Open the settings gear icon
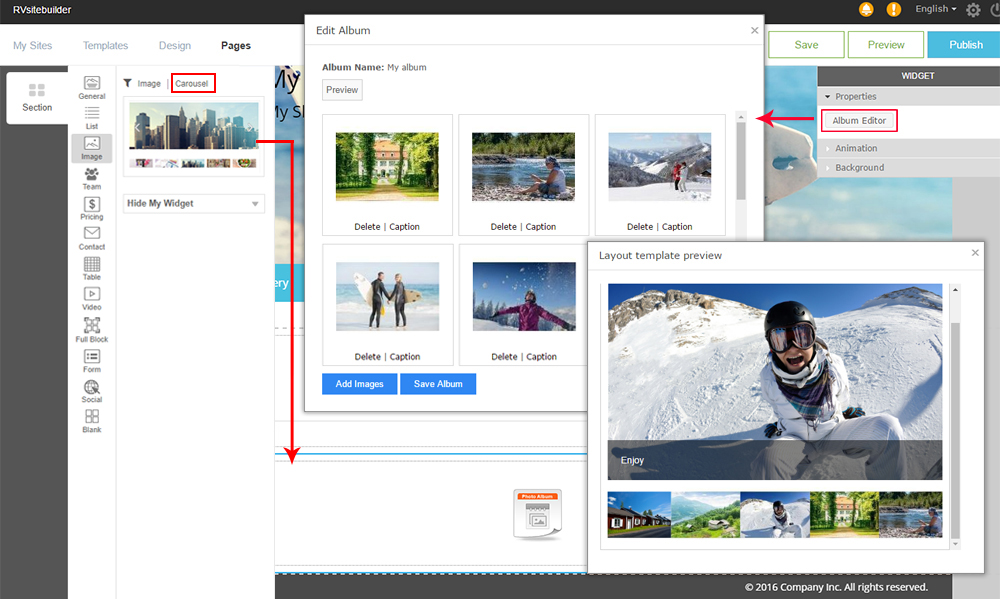Screen dimensions: 1000x599 [x=973, y=10]
